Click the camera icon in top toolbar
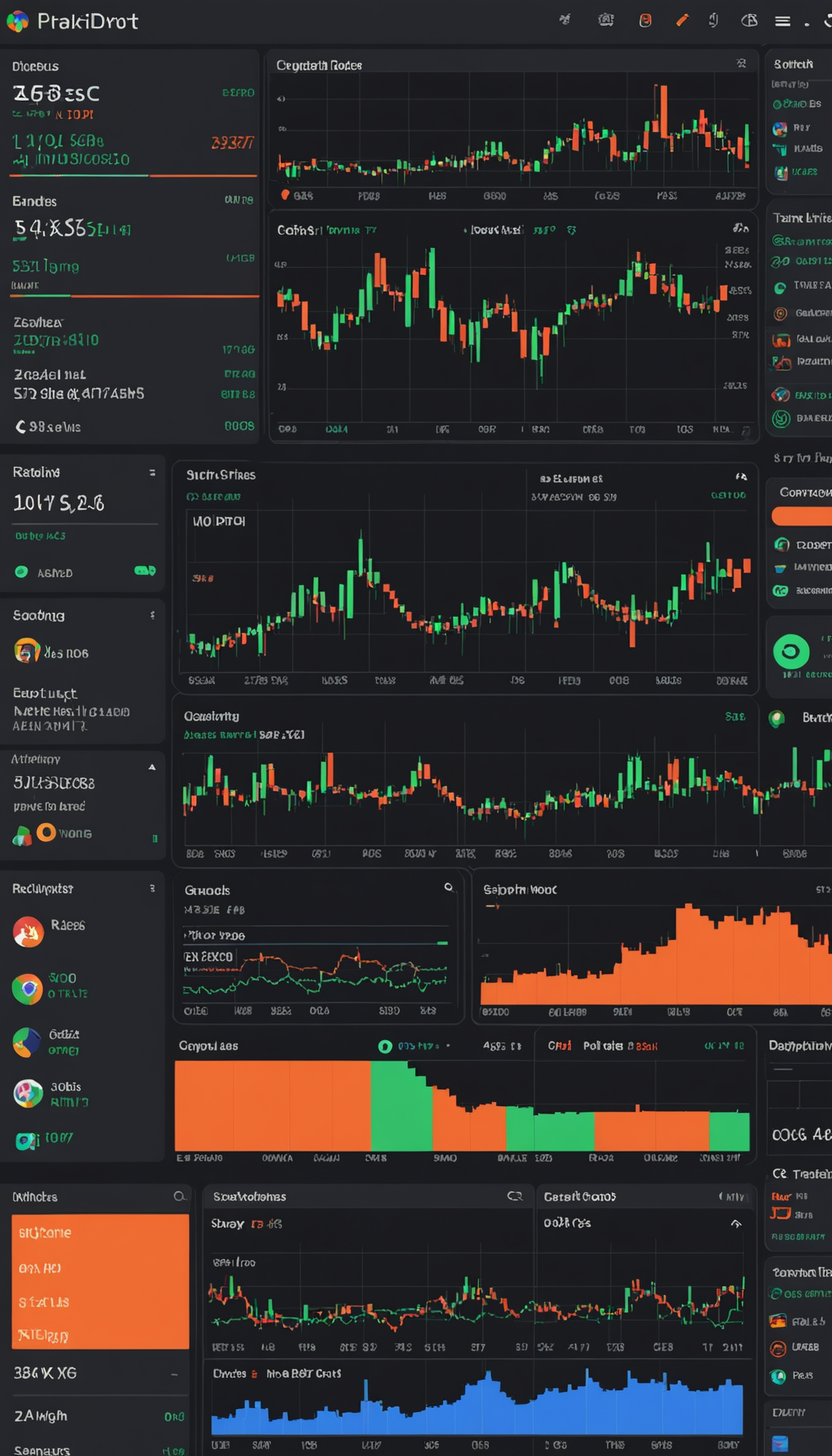The height and width of the screenshot is (1456, 832). pos(606,21)
